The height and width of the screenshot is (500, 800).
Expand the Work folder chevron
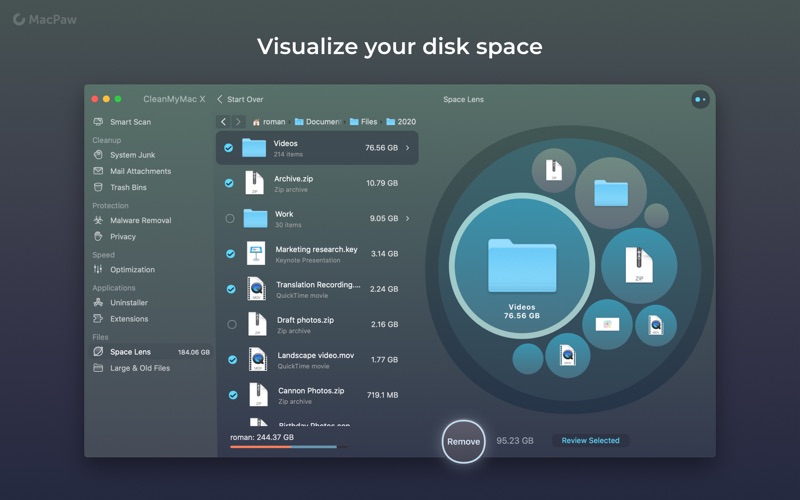[x=408, y=218]
